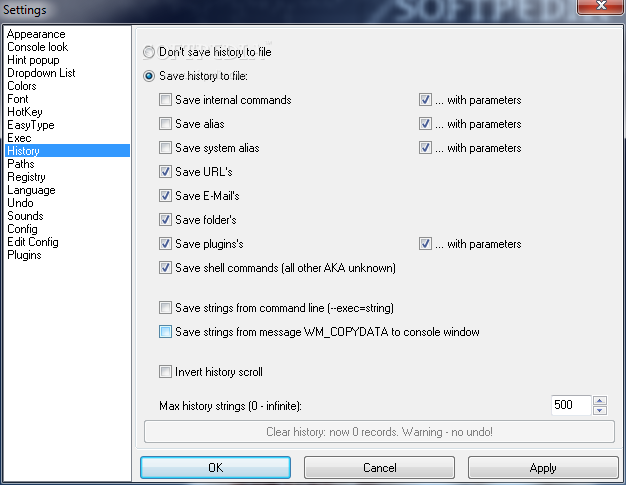Screen dimensions: 626x485
Task: Select Config in the settings list
Action: point(67,229)
